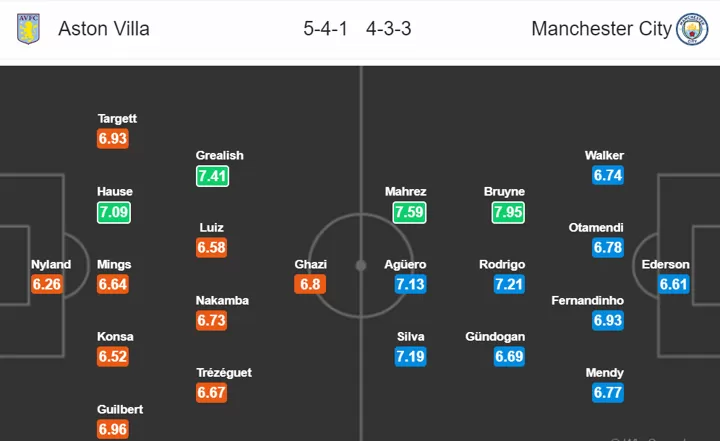Click the Targett player name
Screen dimensions: 720x441
[x=117, y=119]
